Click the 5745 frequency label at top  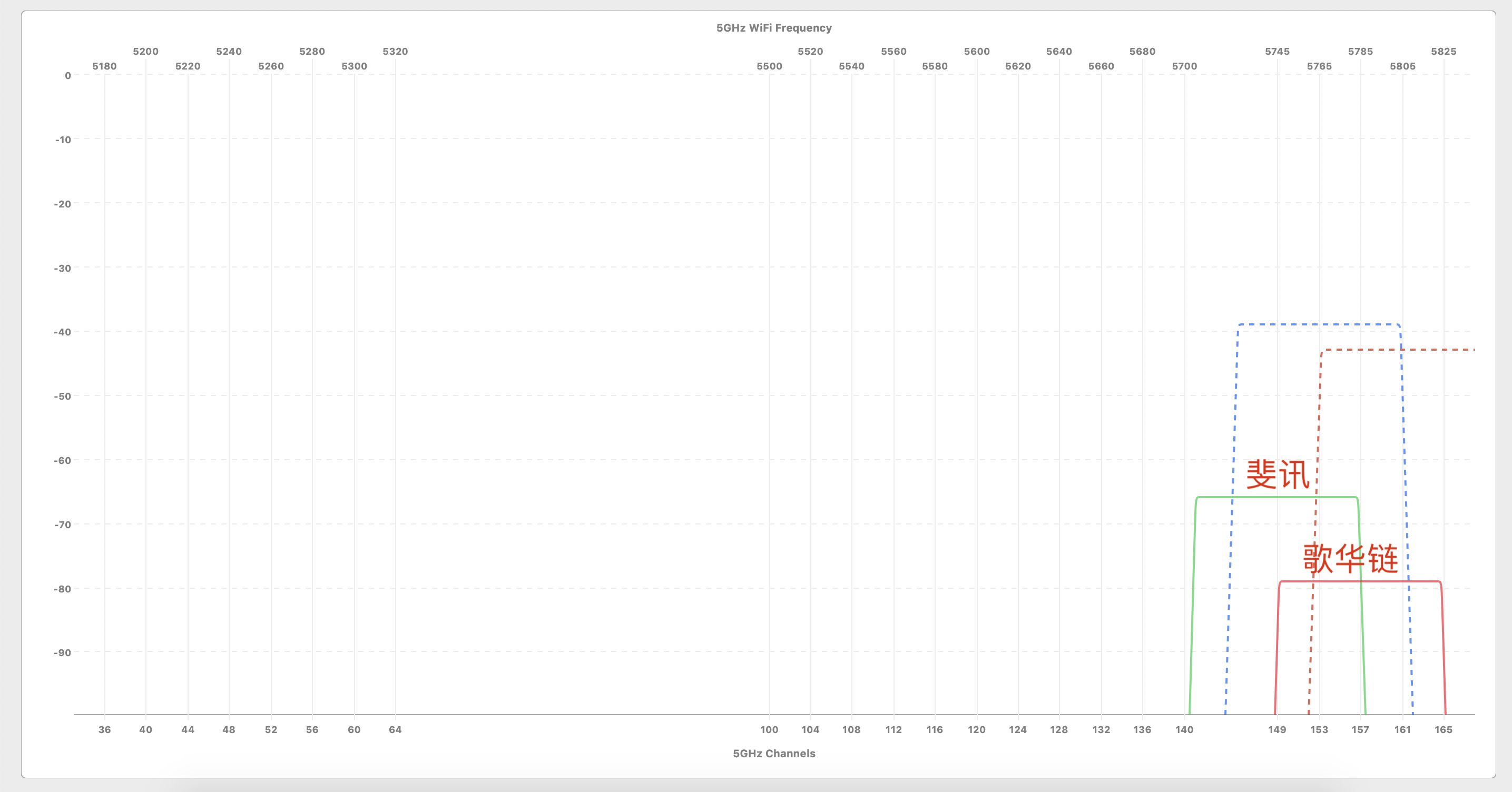(1277, 51)
